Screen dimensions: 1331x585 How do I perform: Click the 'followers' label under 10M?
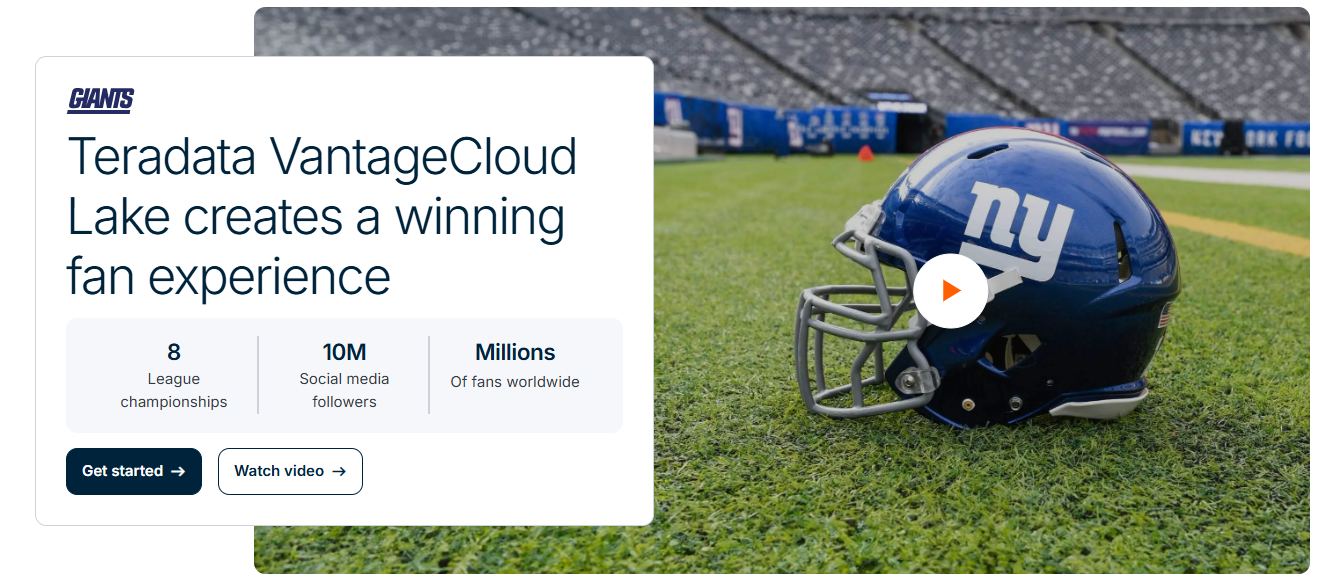(x=344, y=402)
